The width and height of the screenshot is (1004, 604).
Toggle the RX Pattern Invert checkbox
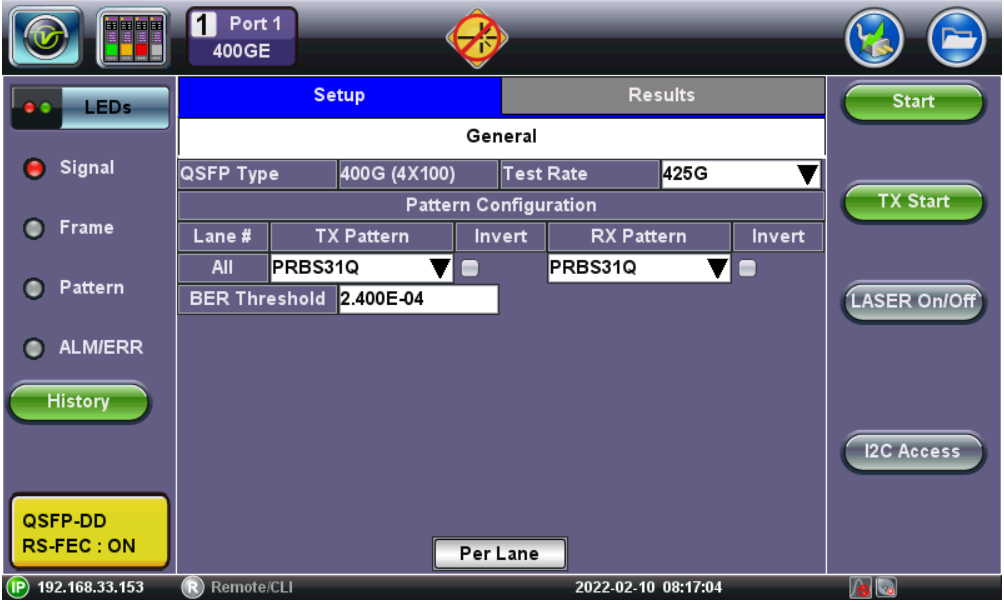[x=747, y=268]
